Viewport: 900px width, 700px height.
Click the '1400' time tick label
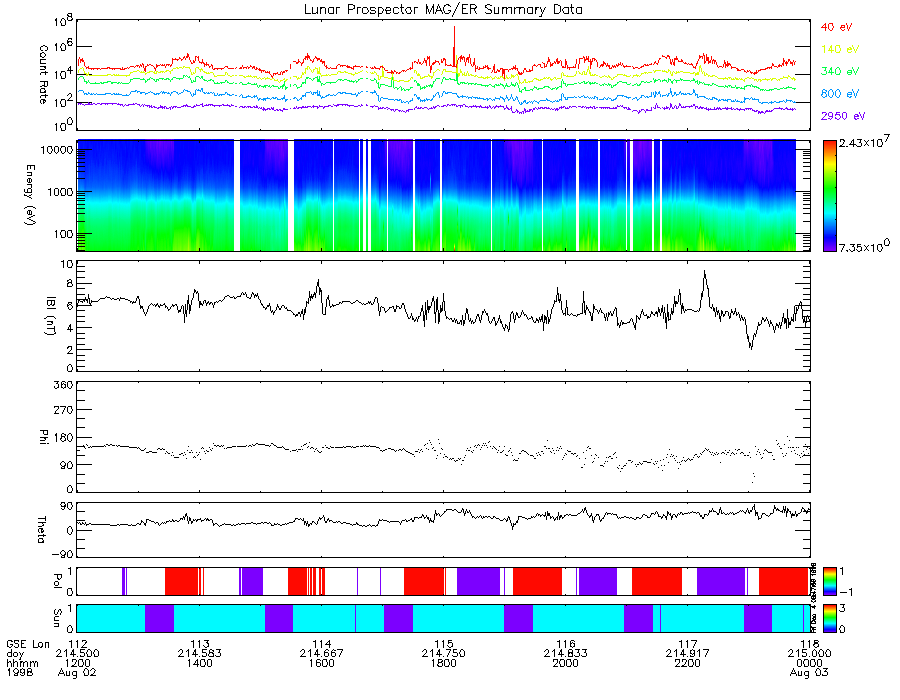point(199,663)
